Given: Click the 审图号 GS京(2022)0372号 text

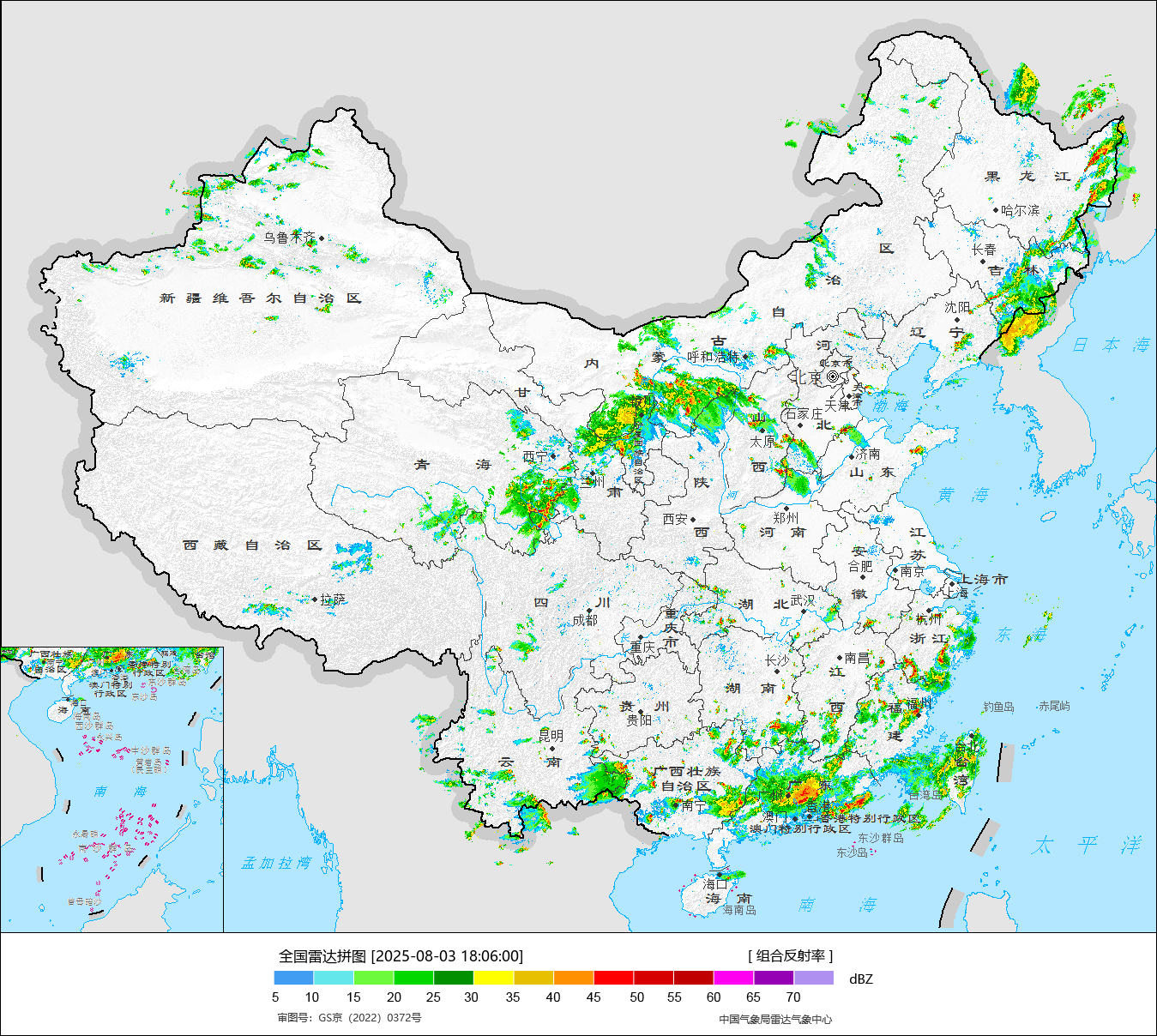Looking at the screenshot, I should click(x=349, y=1018).
